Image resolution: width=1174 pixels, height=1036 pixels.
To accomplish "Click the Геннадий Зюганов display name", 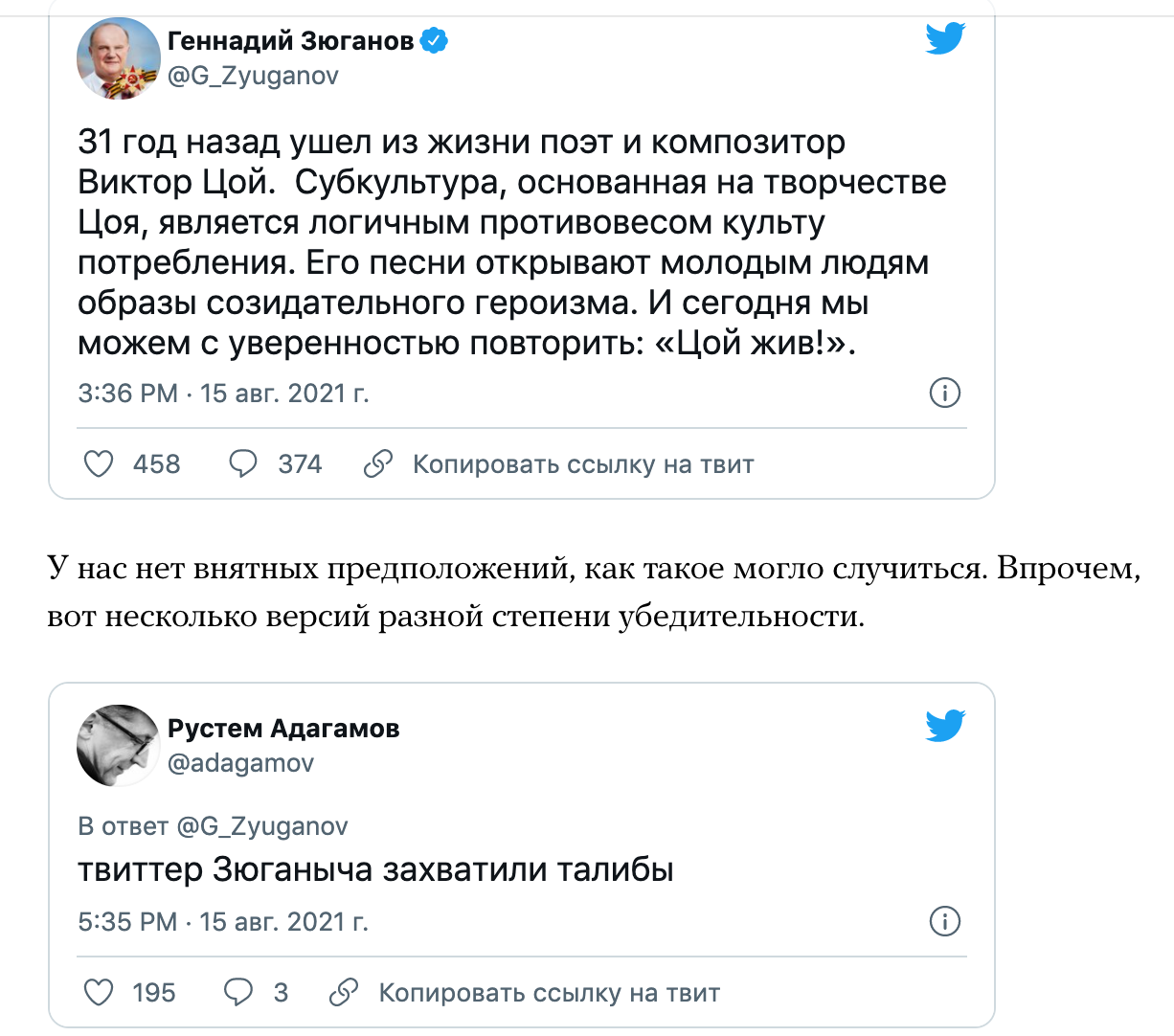I will [x=290, y=41].
